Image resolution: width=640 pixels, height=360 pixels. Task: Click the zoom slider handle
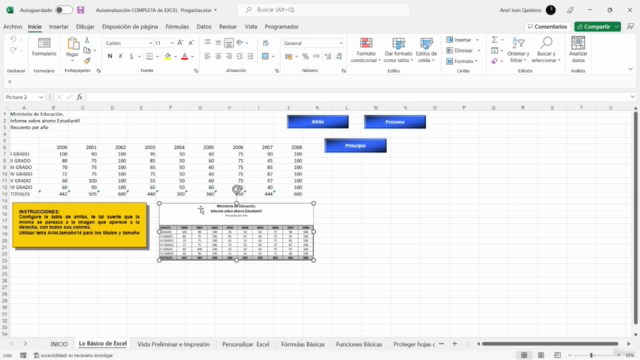click(591, 355)
